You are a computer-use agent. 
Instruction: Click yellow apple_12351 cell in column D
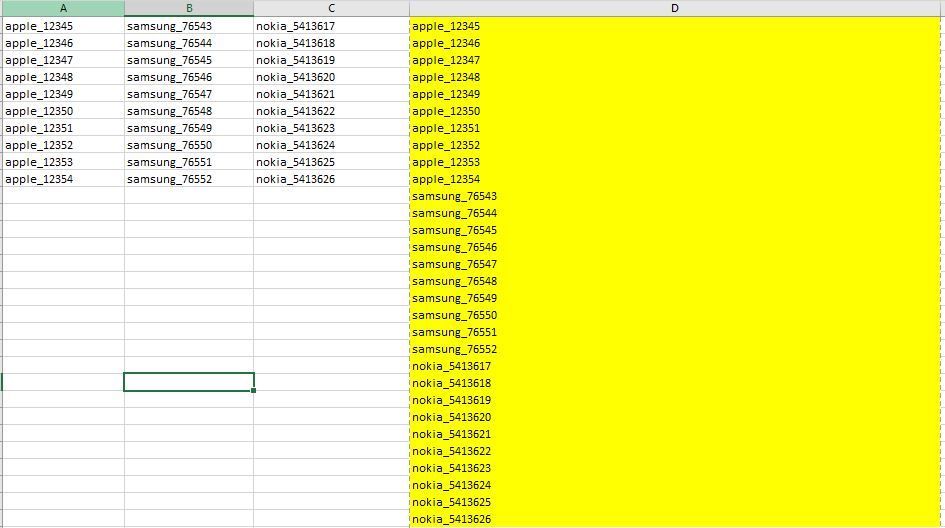click(x=675, y=128)
